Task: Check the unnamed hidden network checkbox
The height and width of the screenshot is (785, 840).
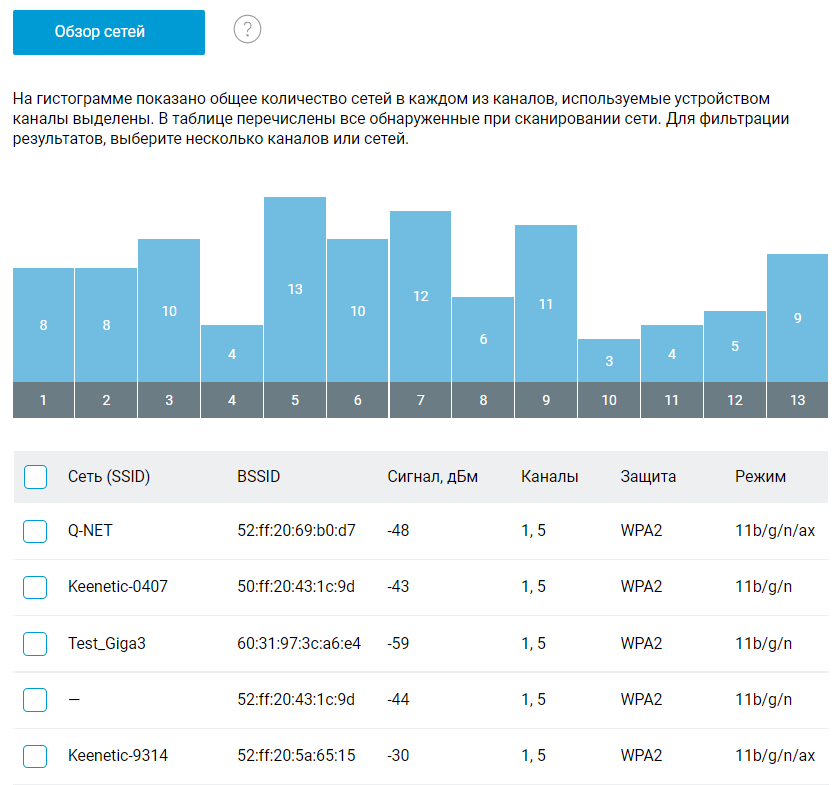Action: pyautogui.click(x=36, y=700)
